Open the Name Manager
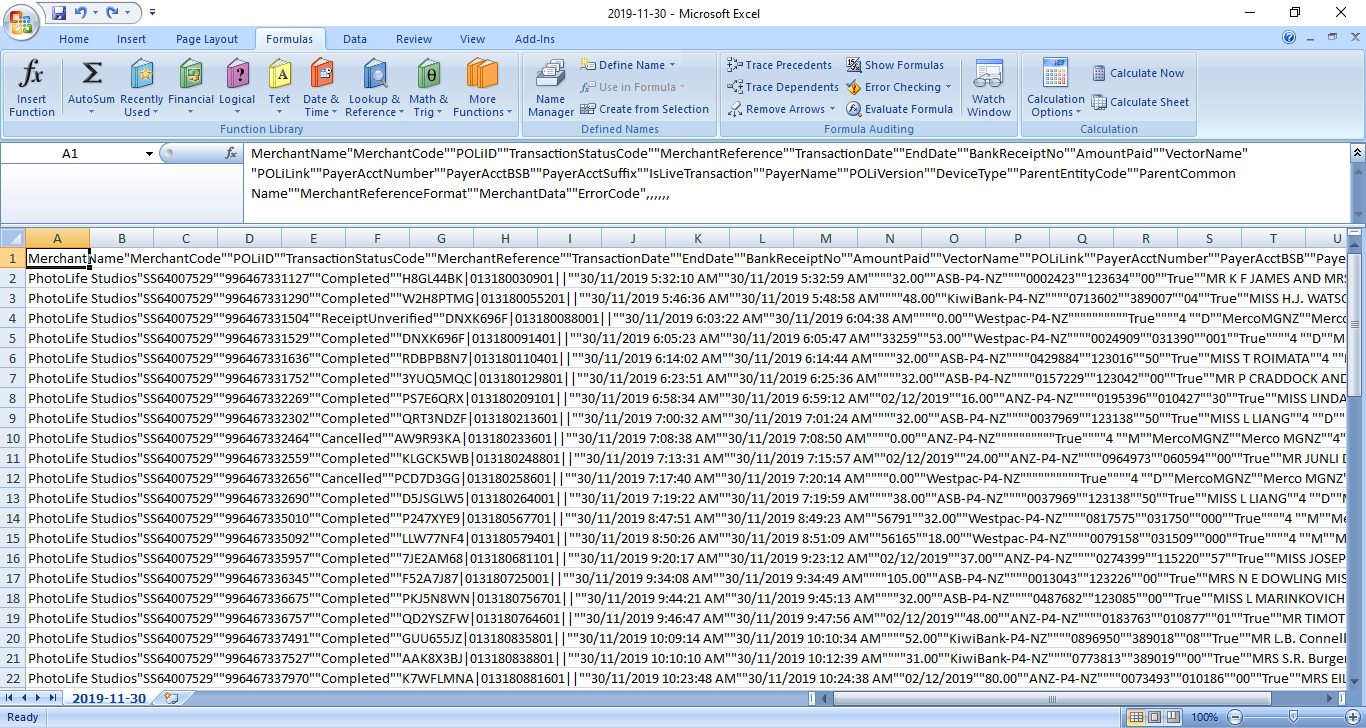The width and height of the screenshot is (1366, 728). click(x=551, y=88)
